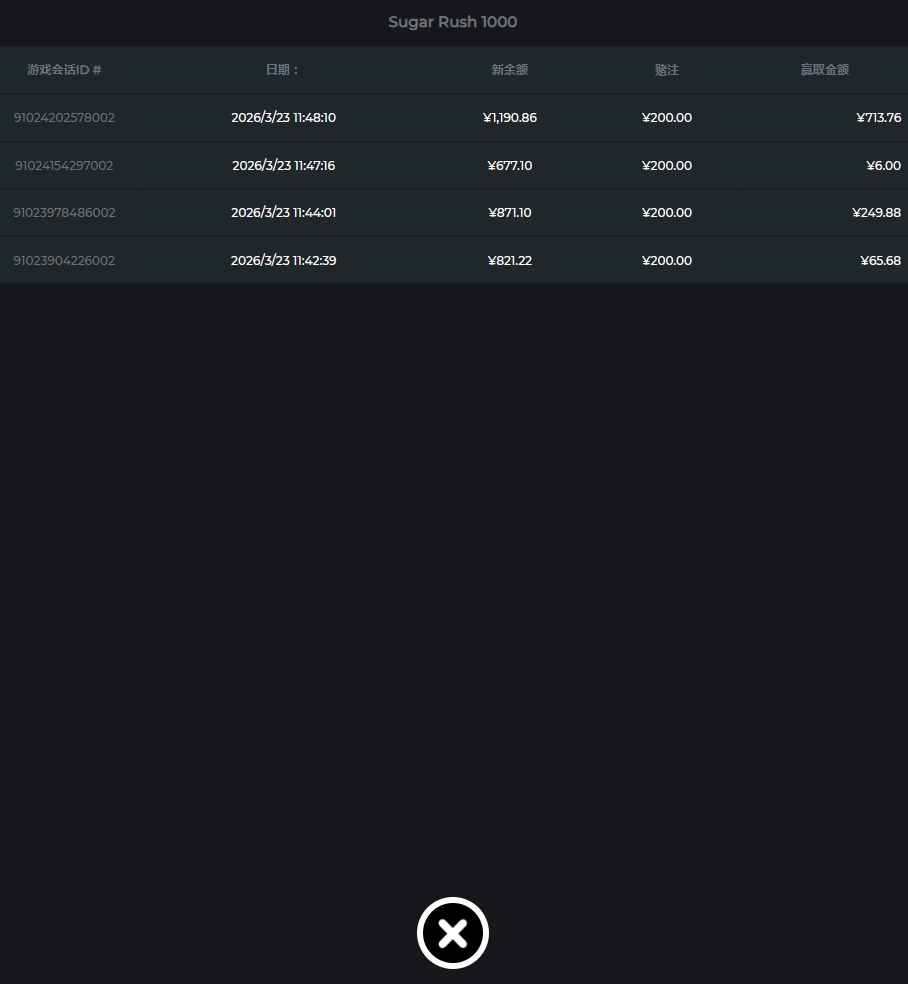Close the game history with the X icon
This screenshot has height=984, width=908.
452,933
